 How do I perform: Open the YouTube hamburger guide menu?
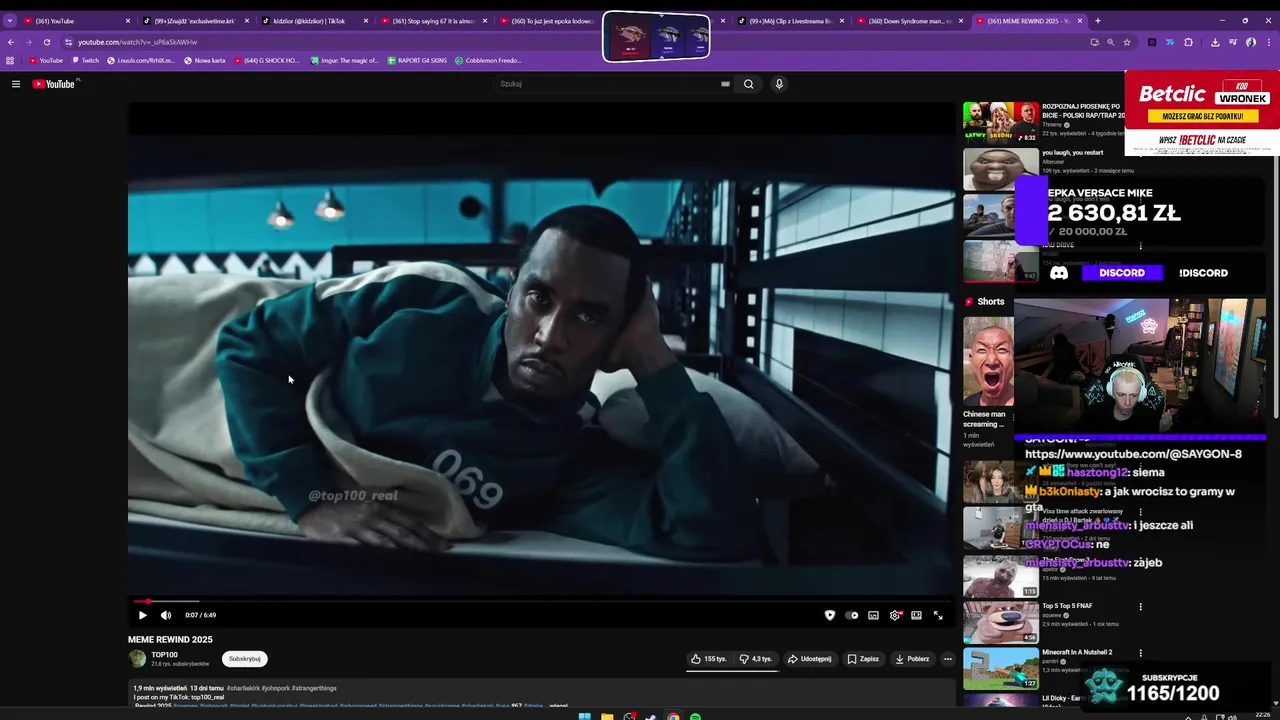point(16,84)
